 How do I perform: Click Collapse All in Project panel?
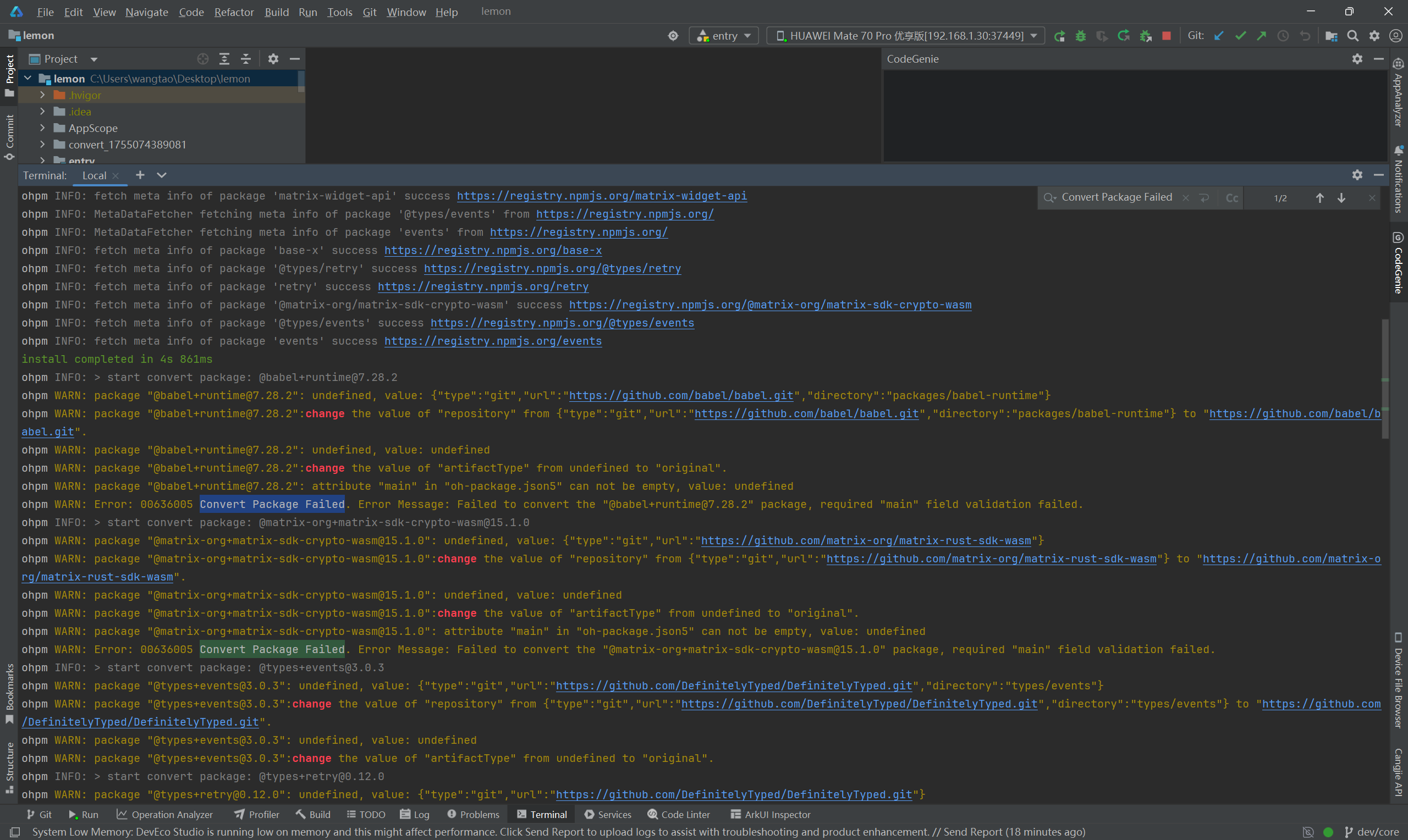tap(246, 59)
